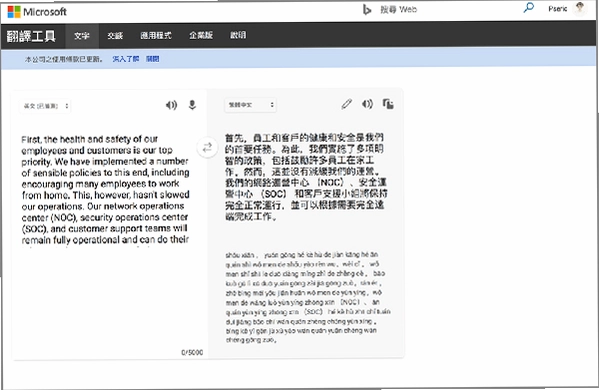Screen dimensions: 599x390
Task: Swap source and target languages
Action: pos(207,147)
